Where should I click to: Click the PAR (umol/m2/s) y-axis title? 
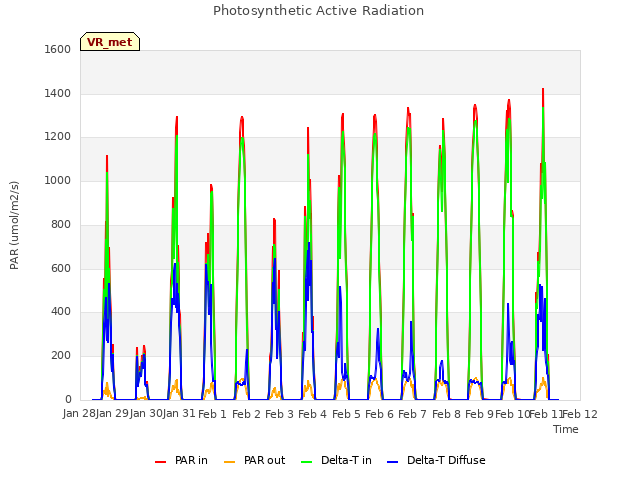[x=14, y=225]
